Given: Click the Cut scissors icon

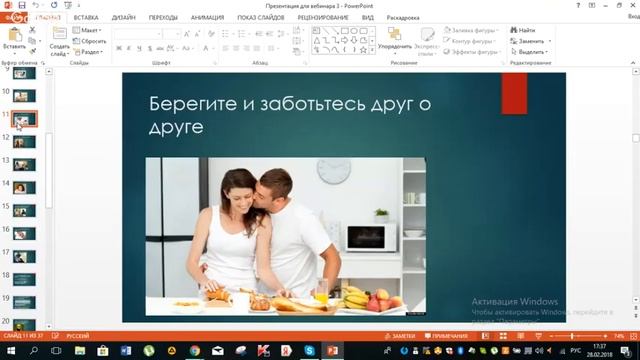Looking at the screenshot, I should point(32,30).
